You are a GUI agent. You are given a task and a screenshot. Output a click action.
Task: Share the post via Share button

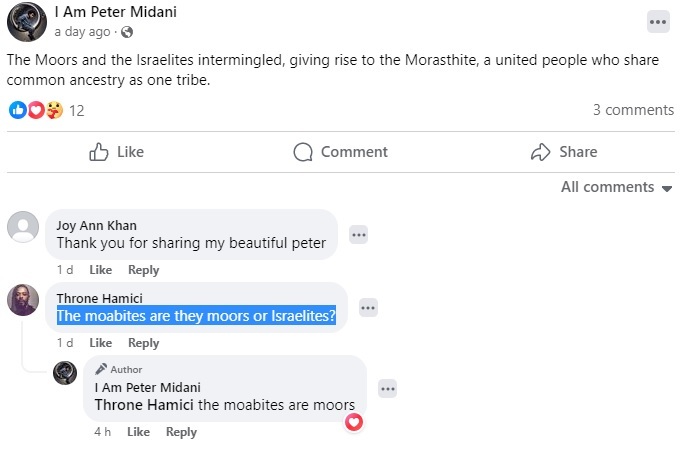tap(564, 152)
